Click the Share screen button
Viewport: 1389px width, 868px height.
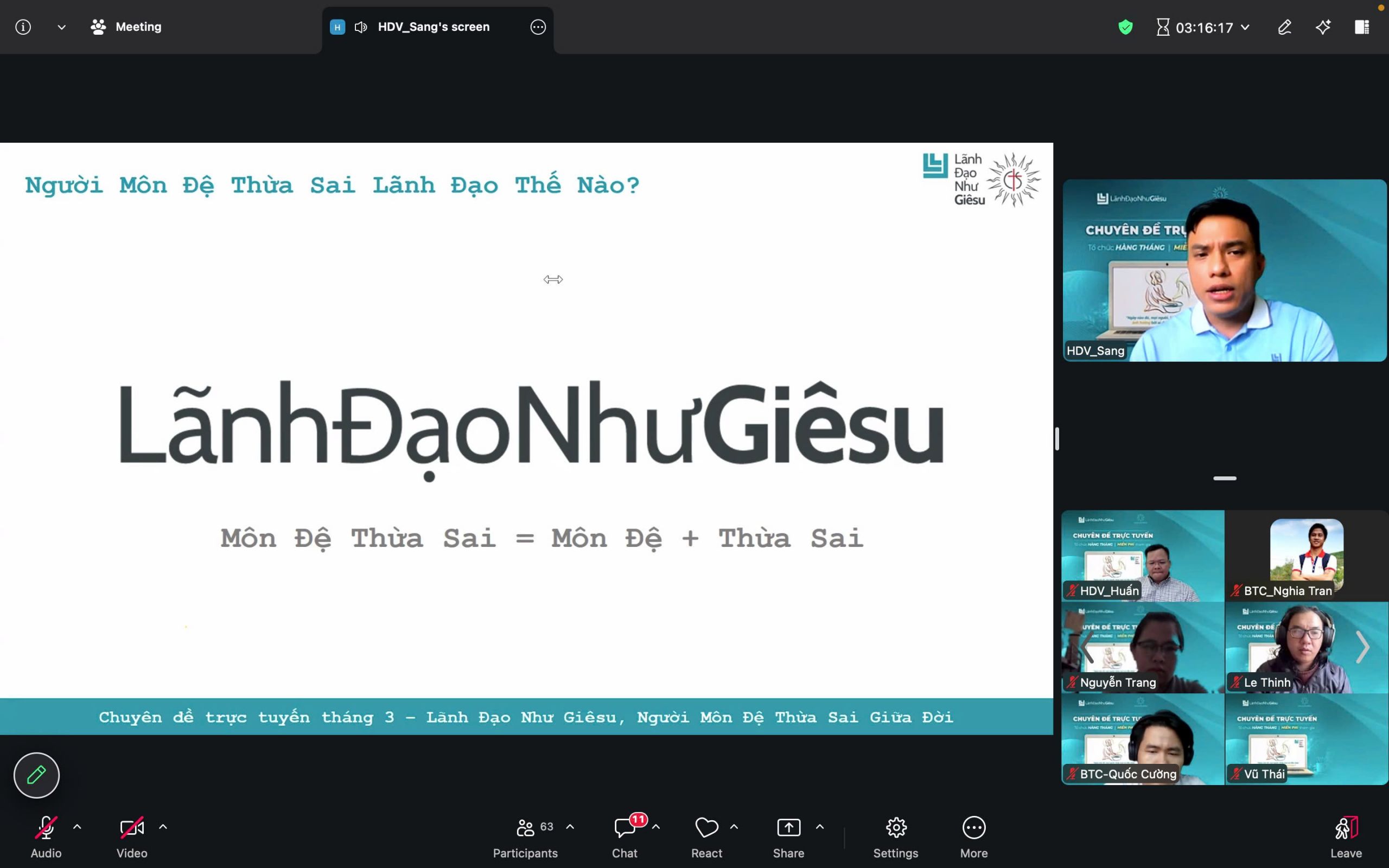click(788, 837)
